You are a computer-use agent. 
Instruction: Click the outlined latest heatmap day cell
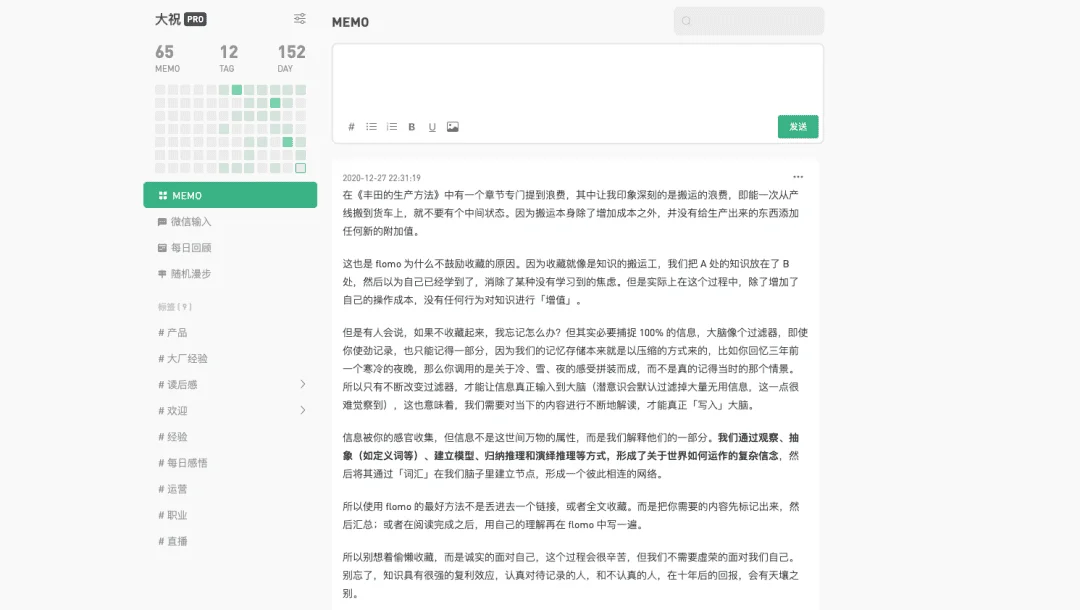click(300, 168)
